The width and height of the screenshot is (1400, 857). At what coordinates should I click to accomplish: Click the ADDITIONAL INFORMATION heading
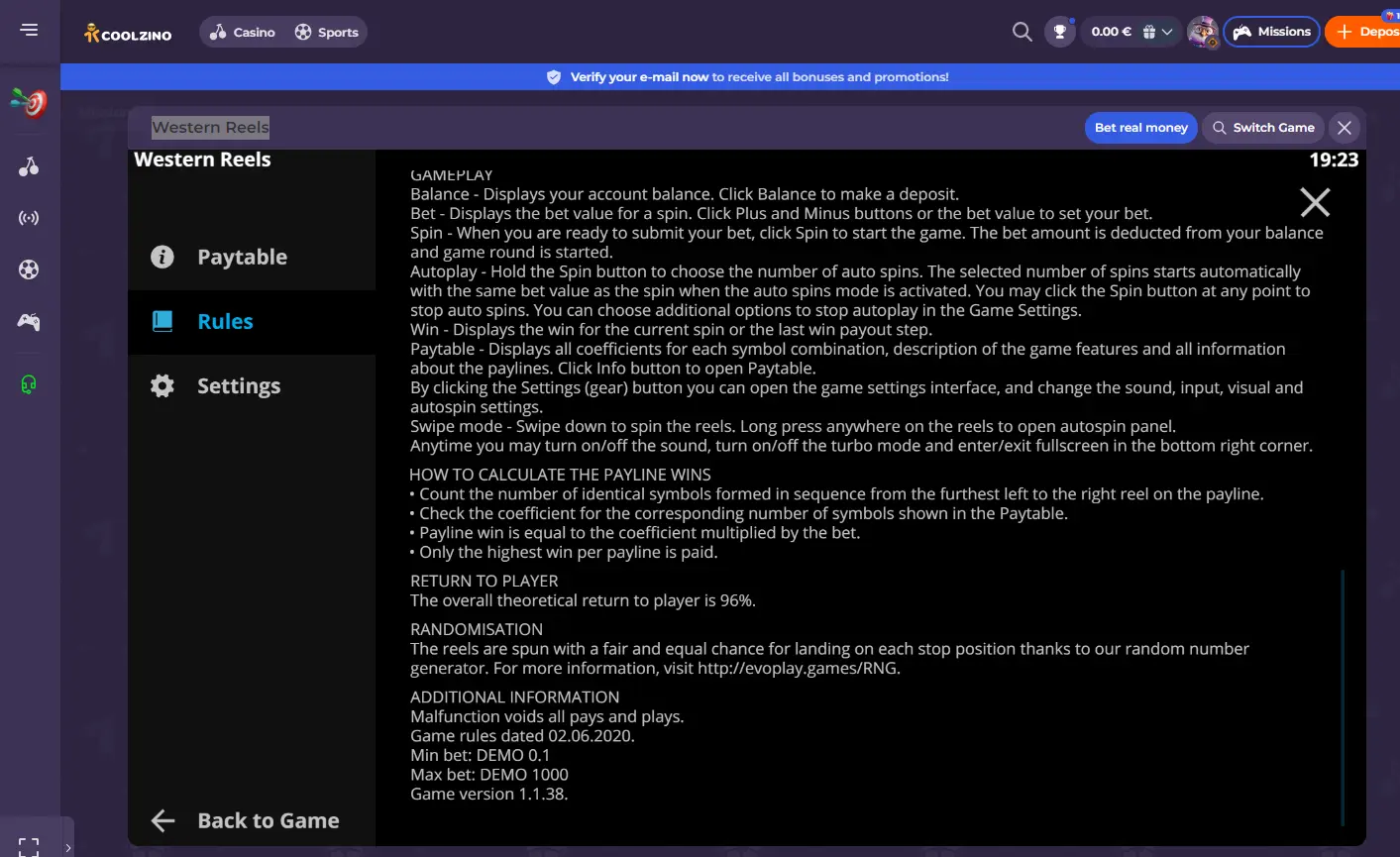pyautogui.click(x=515, y=697)
